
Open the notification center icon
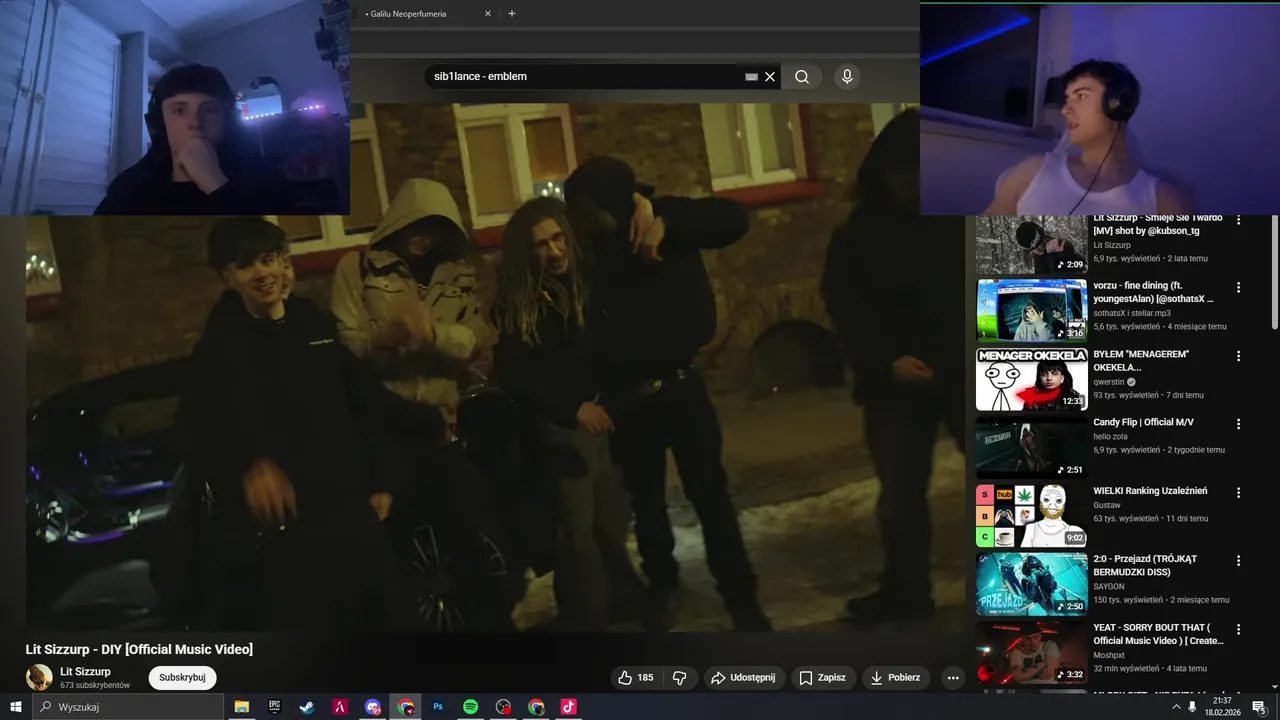1259,707
